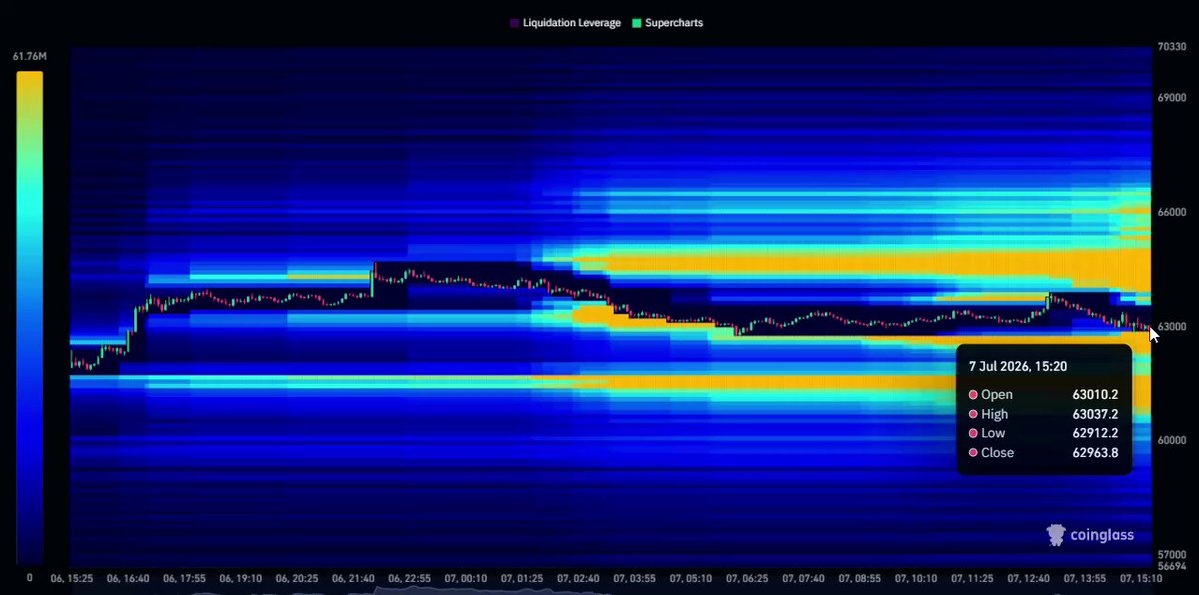
Task: Click the heatmap color scale gradient bar
Action: pos(29,317)
